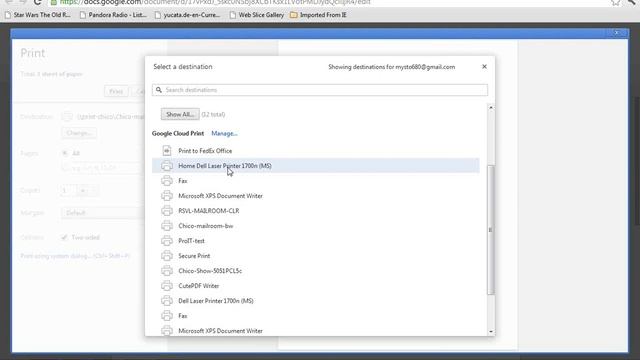Screen dimensions: 640x360
Task: Click printer icon beside ProIT-test
Action: click(x=167, y=241)
